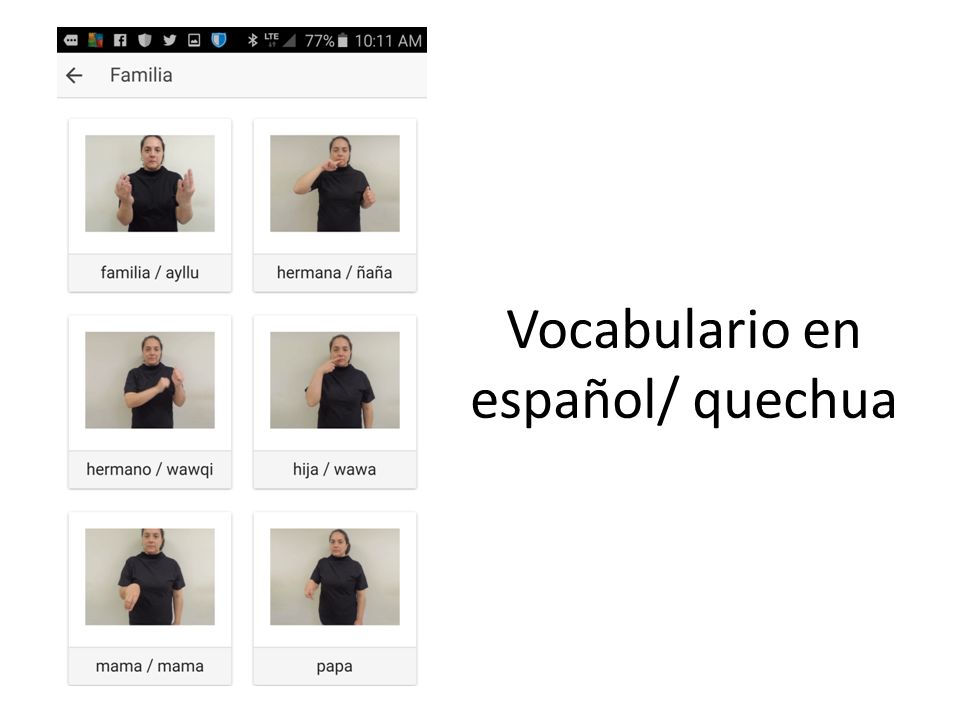Open the hermano / wawqi sign thumbnail
Image resolution: width=960 pixels, height=720 pixels.
[150, 380]
